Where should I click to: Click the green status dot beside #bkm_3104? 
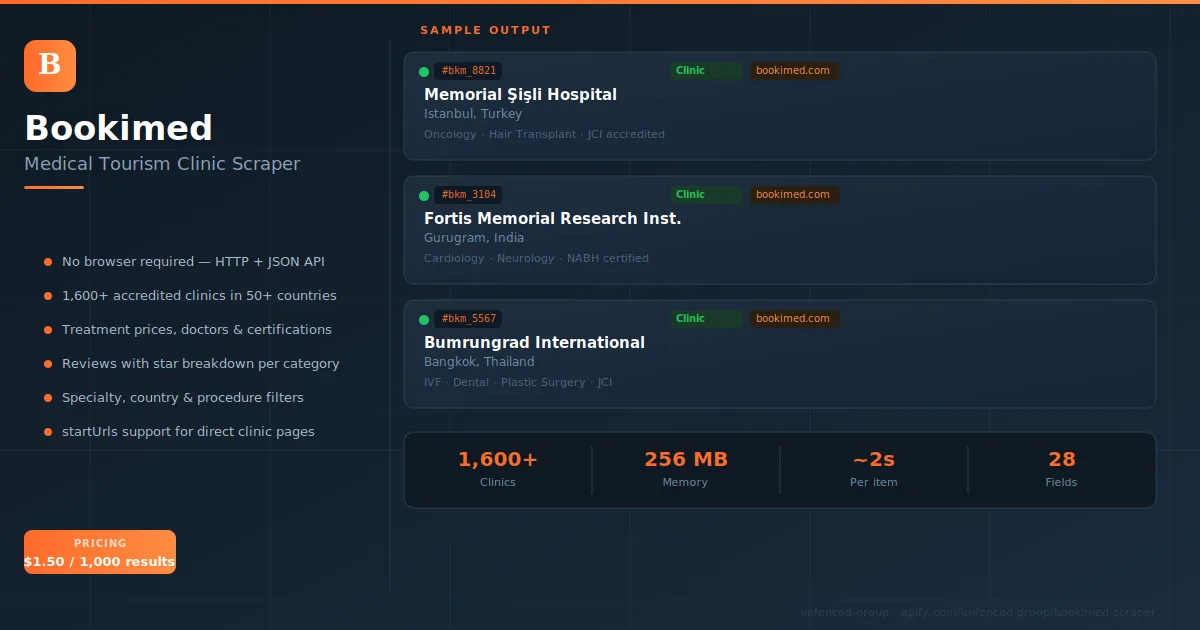point(424,195)
